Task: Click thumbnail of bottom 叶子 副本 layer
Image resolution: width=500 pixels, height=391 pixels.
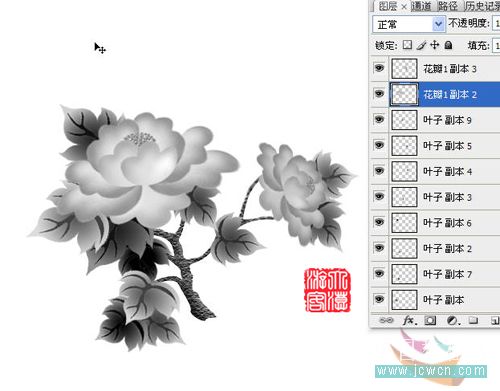Action: [404, 300]
